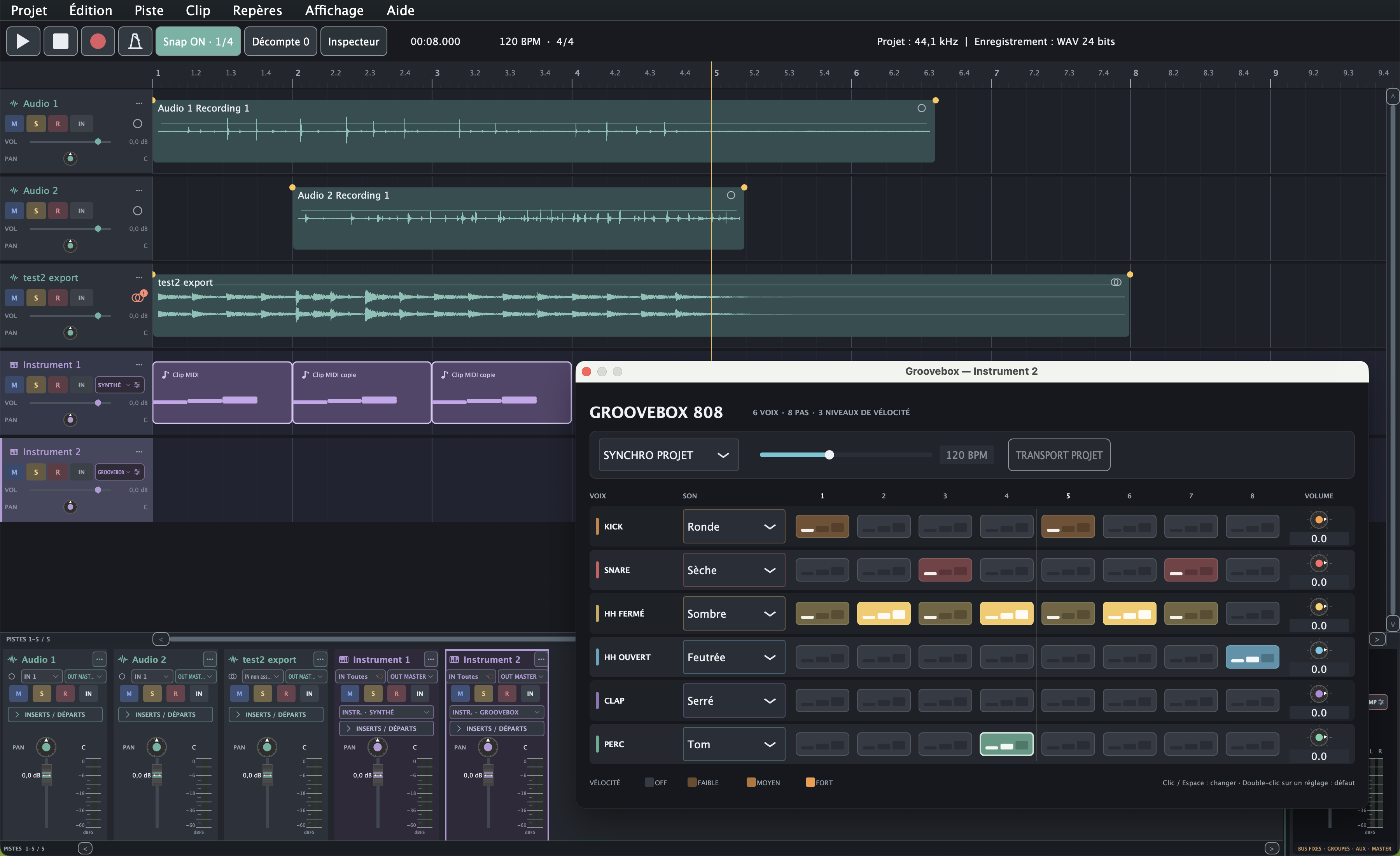The height and width of the screenshot is (856, 1400).
Task: Expand INSERTS / DÉPARTS on Audio 1 strip
Action: point(55,714)
